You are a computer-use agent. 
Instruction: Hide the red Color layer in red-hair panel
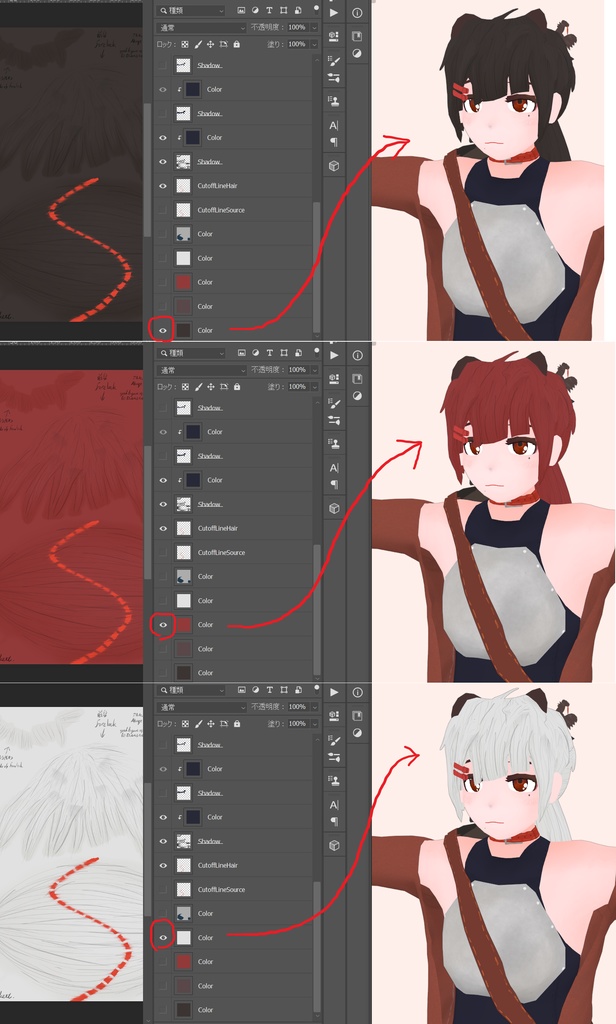click(x=163, y=625)
